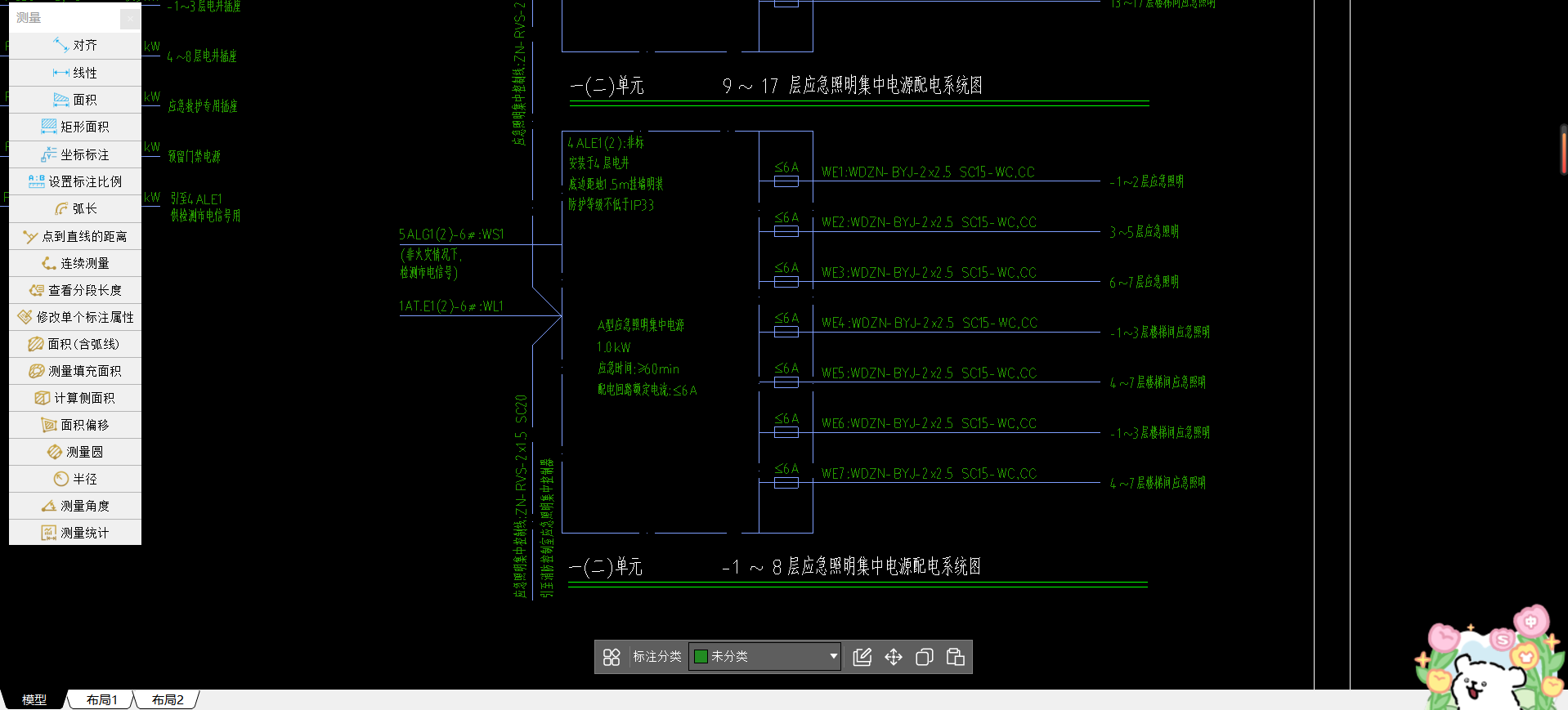Click the 应急救护专用插座 label

(x=203, y=106)
